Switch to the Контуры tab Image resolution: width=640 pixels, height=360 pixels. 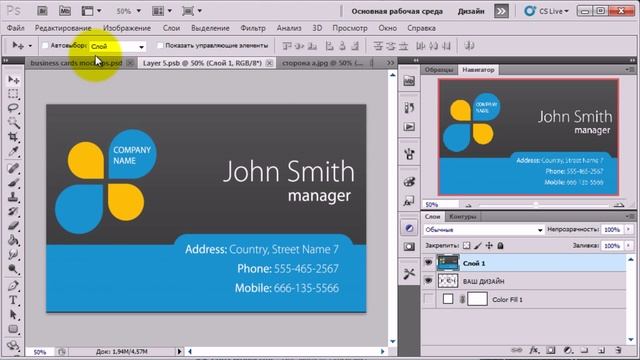462,217
